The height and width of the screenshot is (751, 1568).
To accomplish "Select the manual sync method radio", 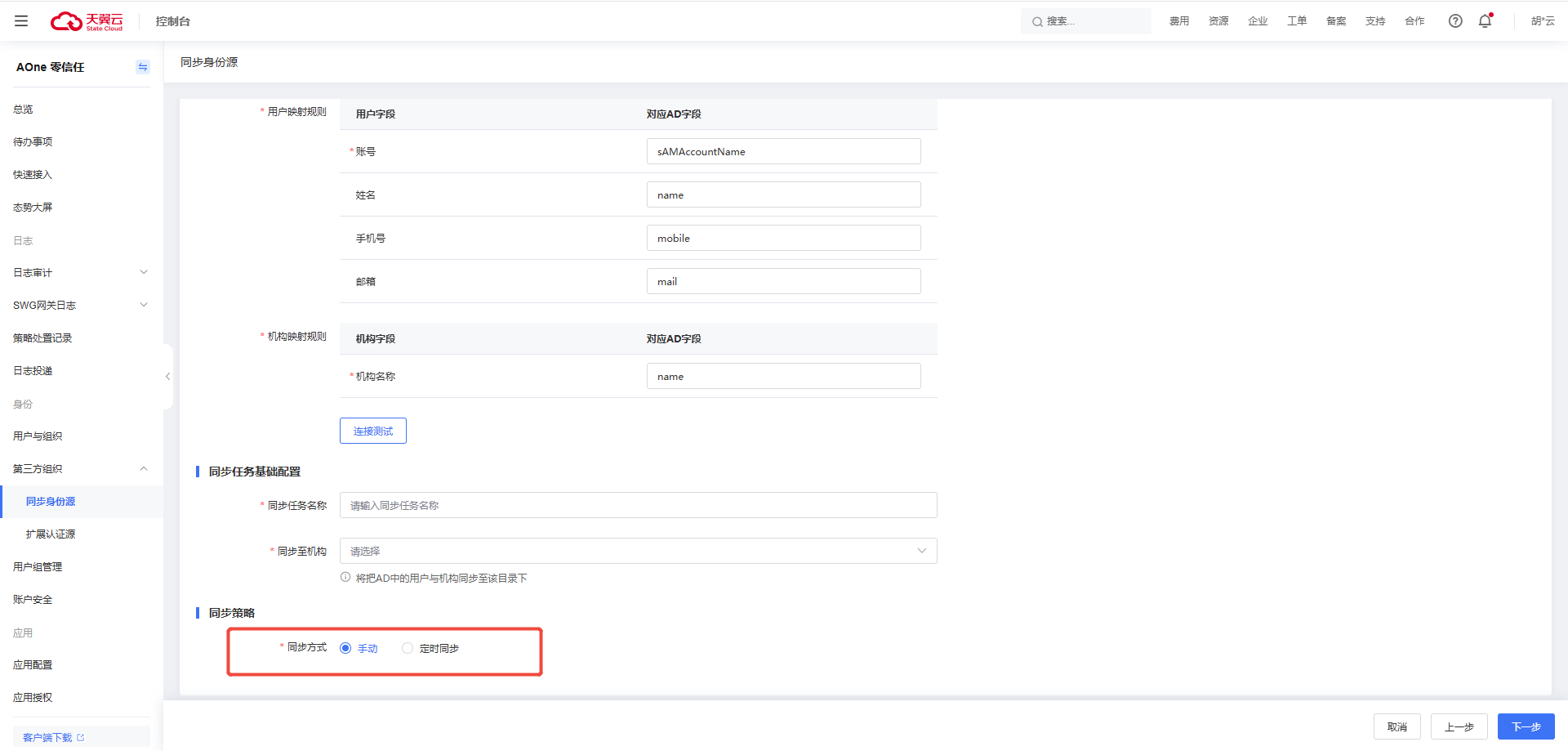I will coord(345,648).
